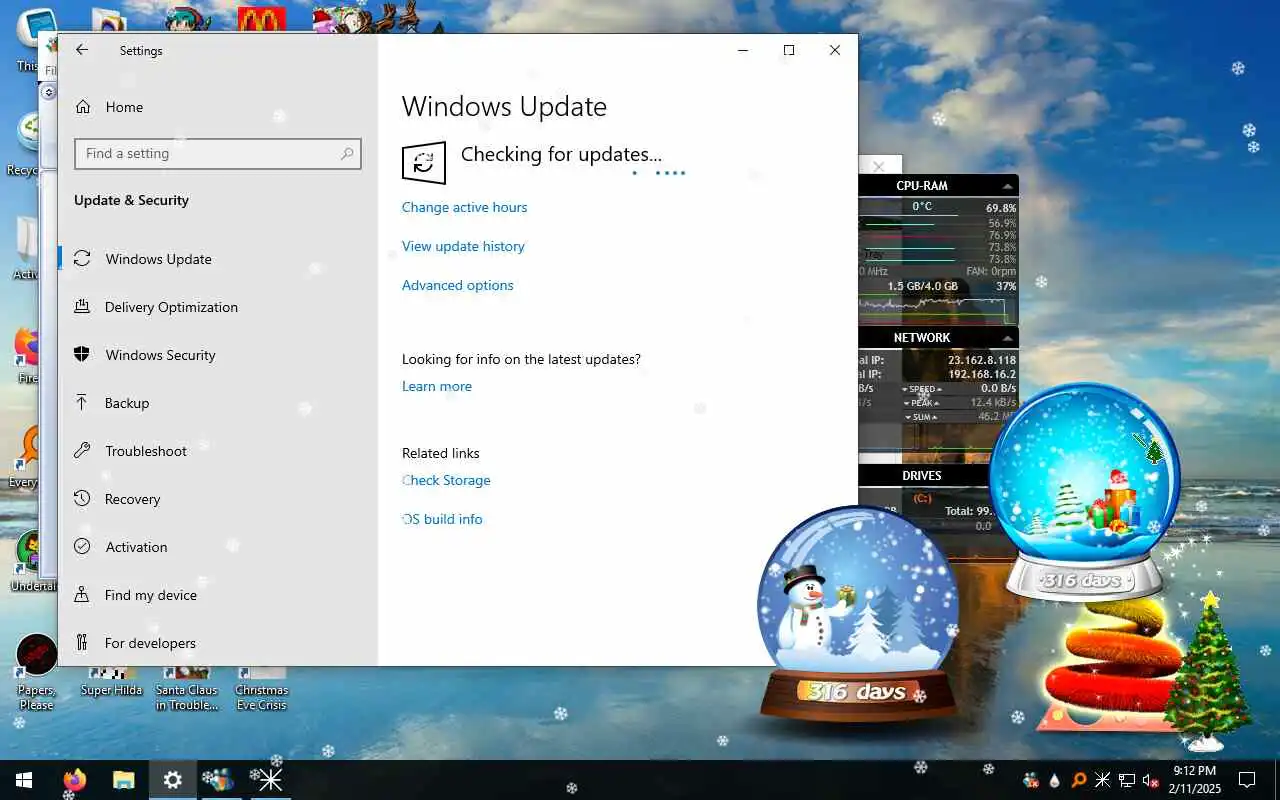Open Advanced options link
This screenshot has height=800, width=1280.
coord(458,285)
